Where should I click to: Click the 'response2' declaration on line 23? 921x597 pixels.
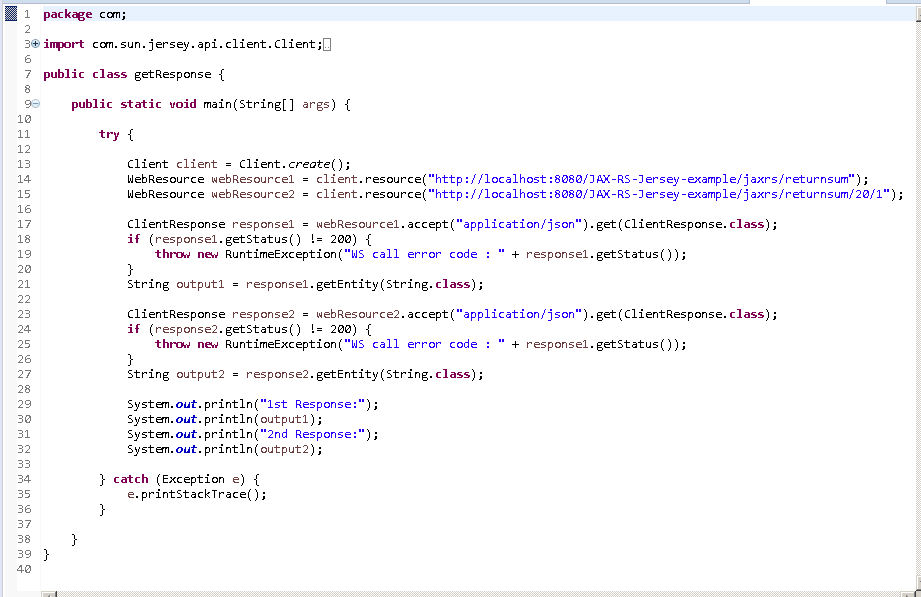pos(263,314)
